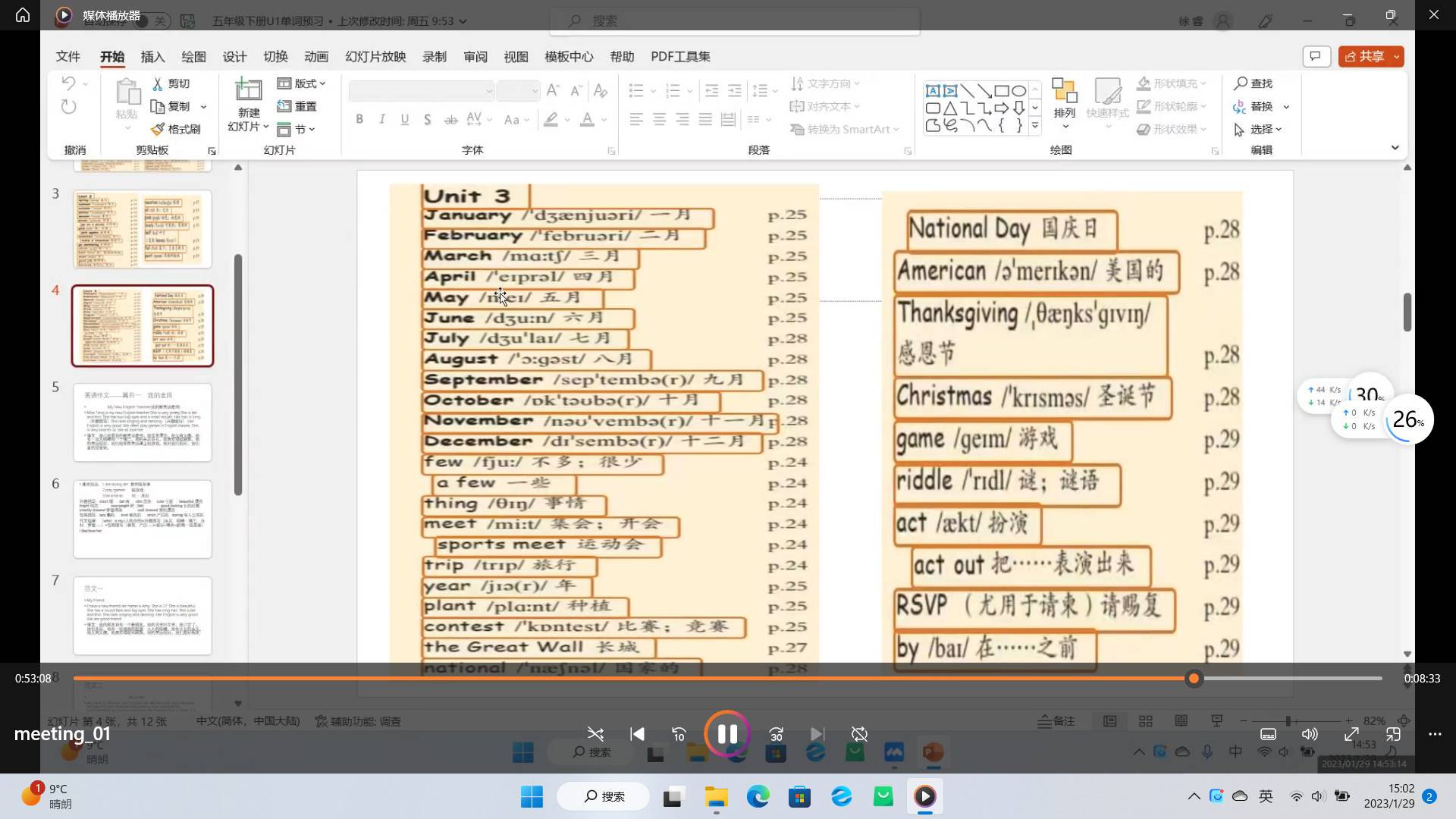Click 查找 (Find) button

(x=1254, y=83)
